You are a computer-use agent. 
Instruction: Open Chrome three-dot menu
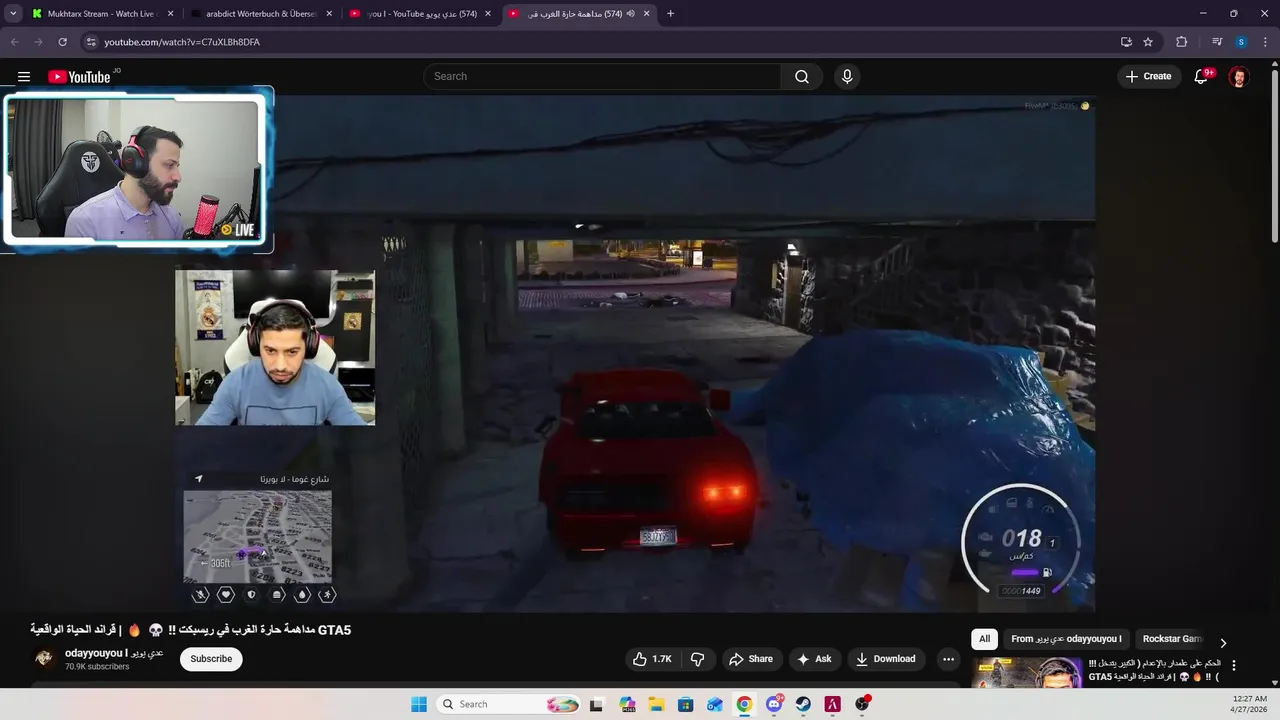coord(1265,42)
